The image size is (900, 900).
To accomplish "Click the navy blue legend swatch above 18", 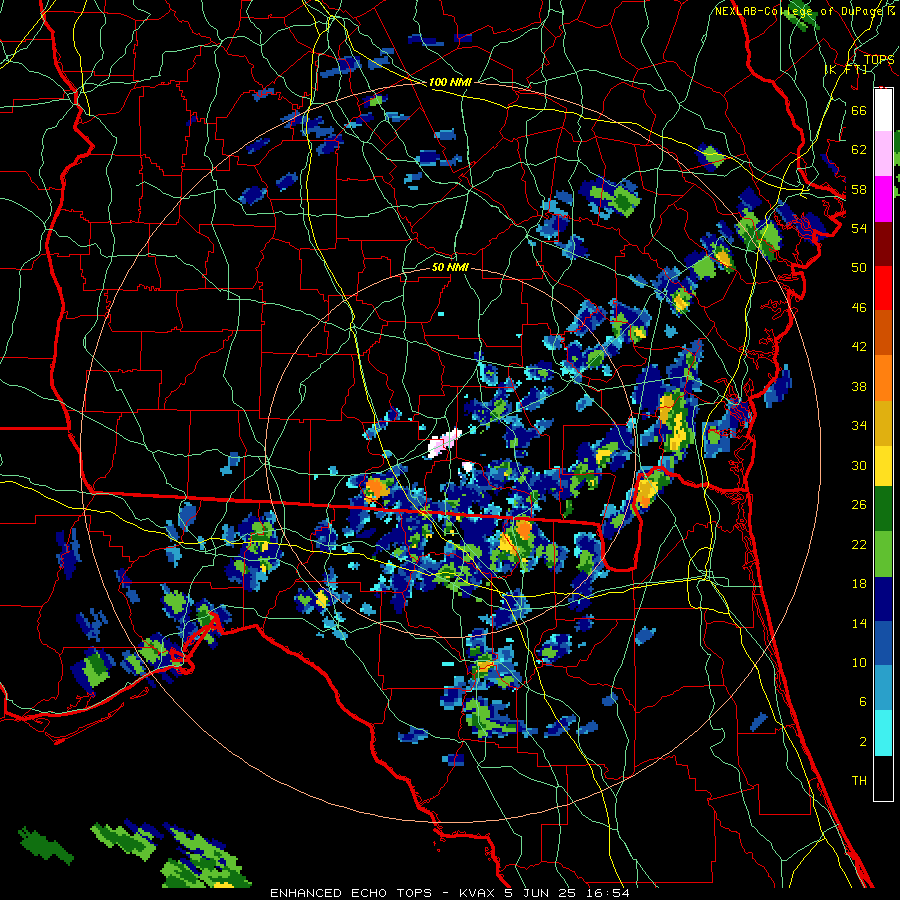I will click(883, 599).
